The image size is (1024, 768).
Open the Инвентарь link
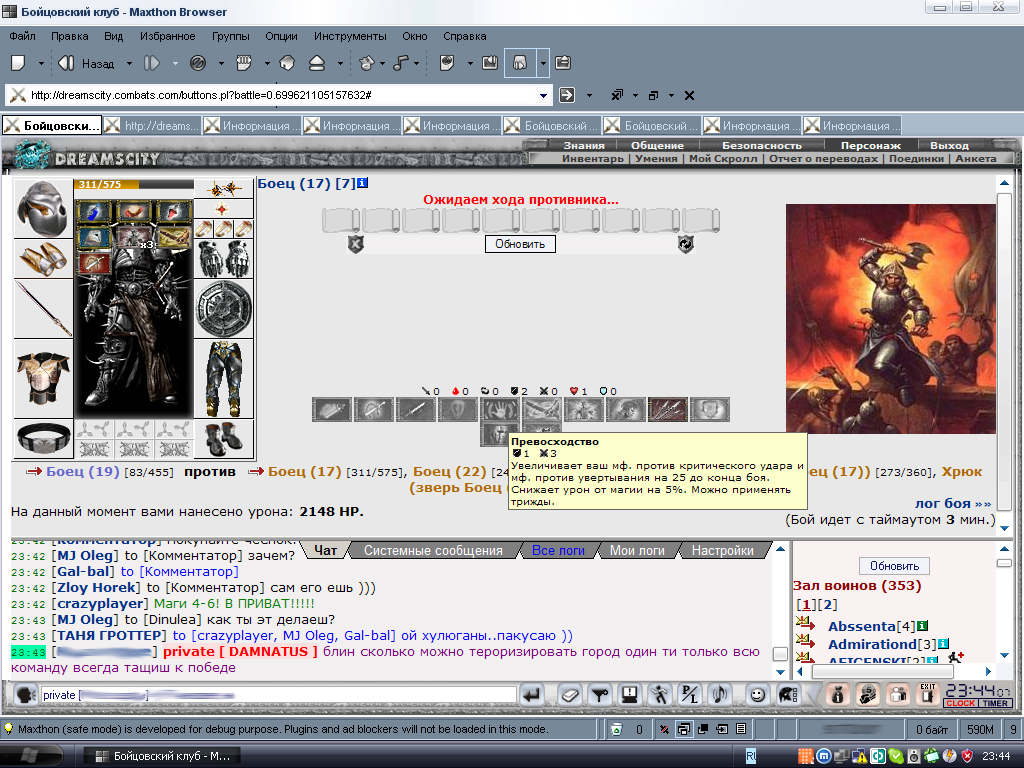[x=592, y=159]
